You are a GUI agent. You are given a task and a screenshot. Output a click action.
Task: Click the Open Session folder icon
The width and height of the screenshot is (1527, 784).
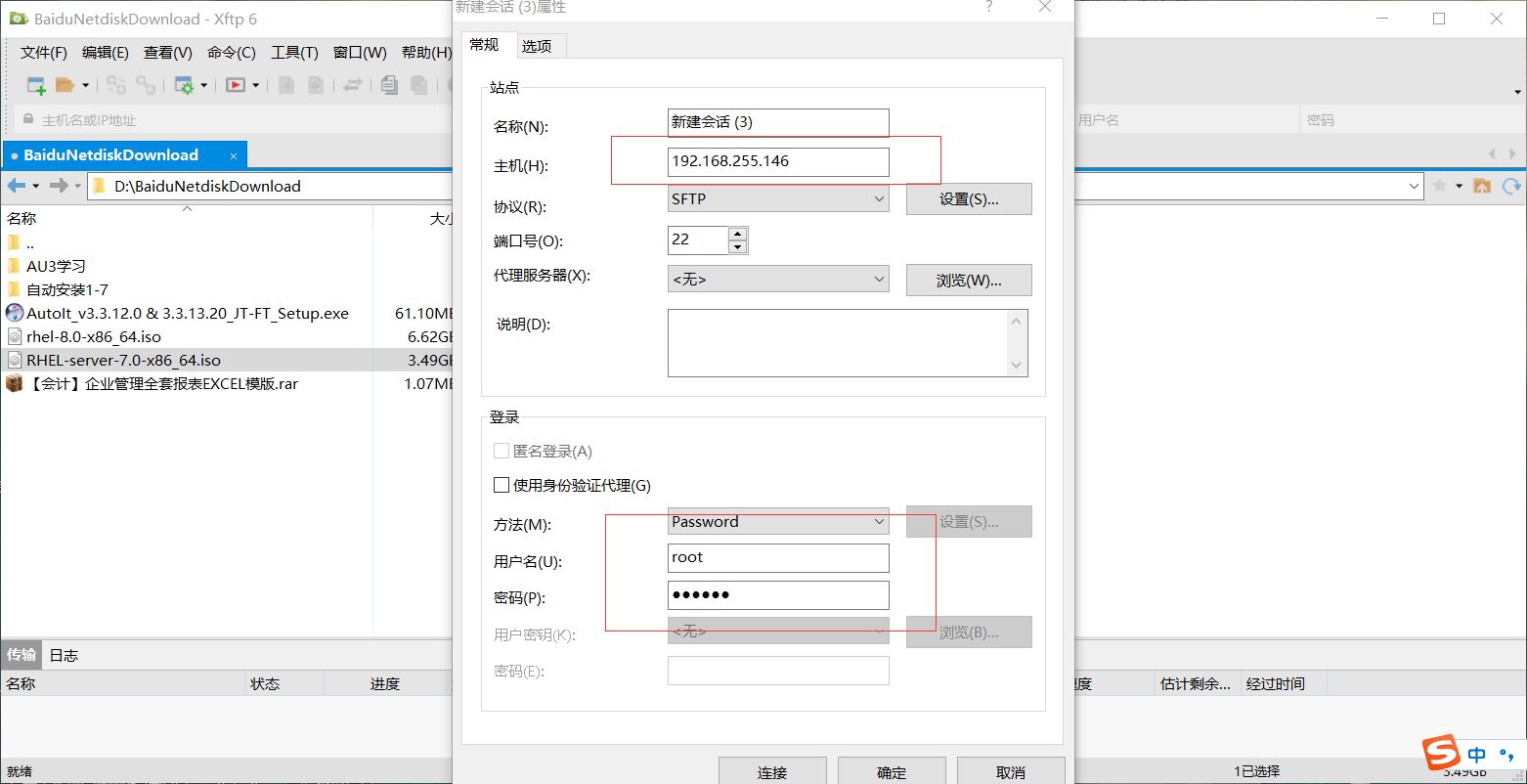pos(65,85)
